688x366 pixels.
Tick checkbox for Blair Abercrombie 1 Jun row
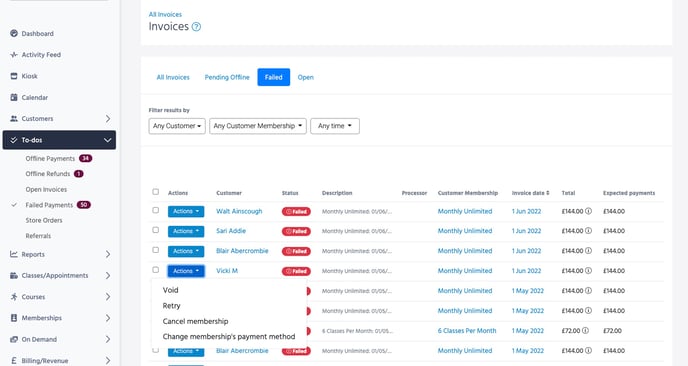click(x=155, y=250)
